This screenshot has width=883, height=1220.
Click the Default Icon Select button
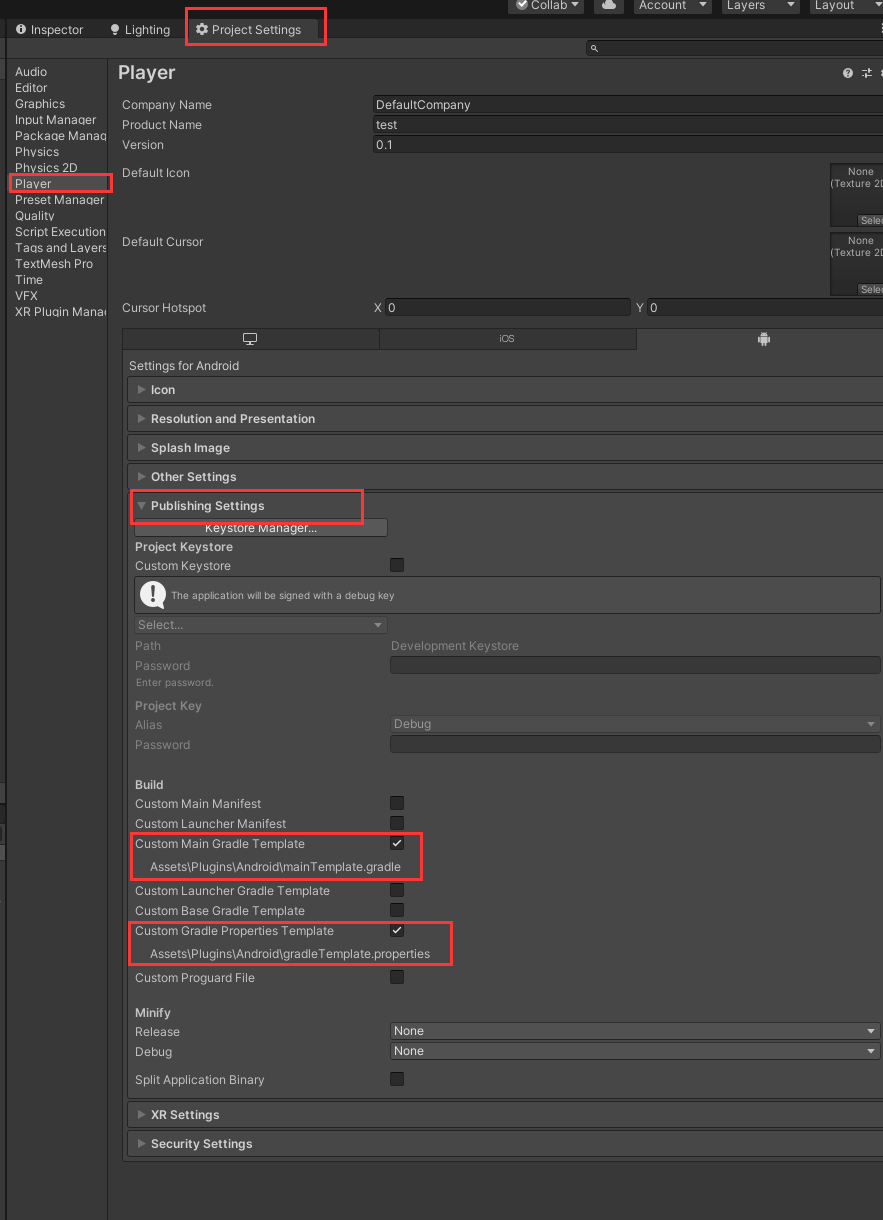[x=871, y=220]
